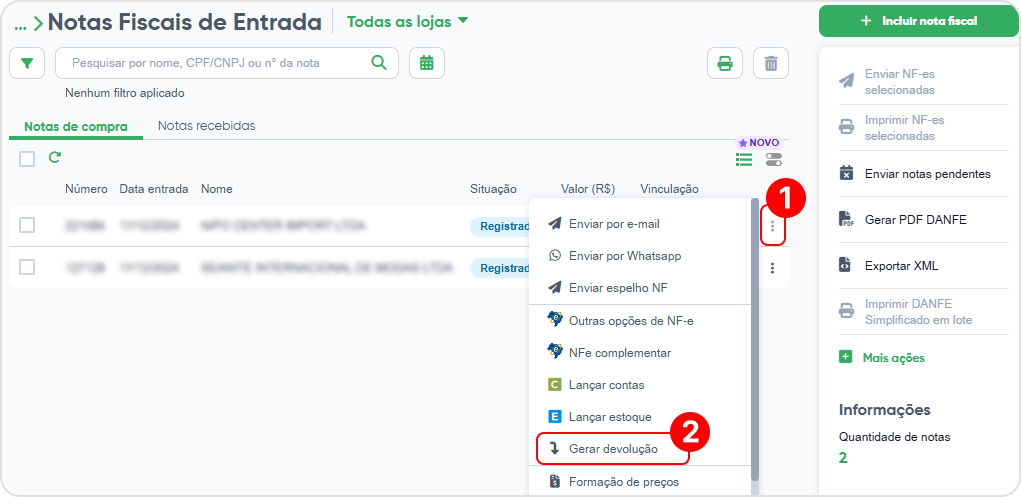Click the Exportar XML file icon
This screenshot has width=1021, height=497.
[x=846, y=266]
